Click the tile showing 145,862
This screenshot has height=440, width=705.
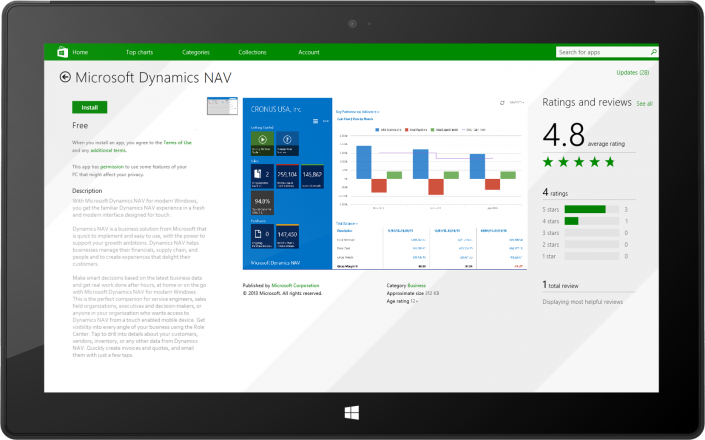coord(312,176)
